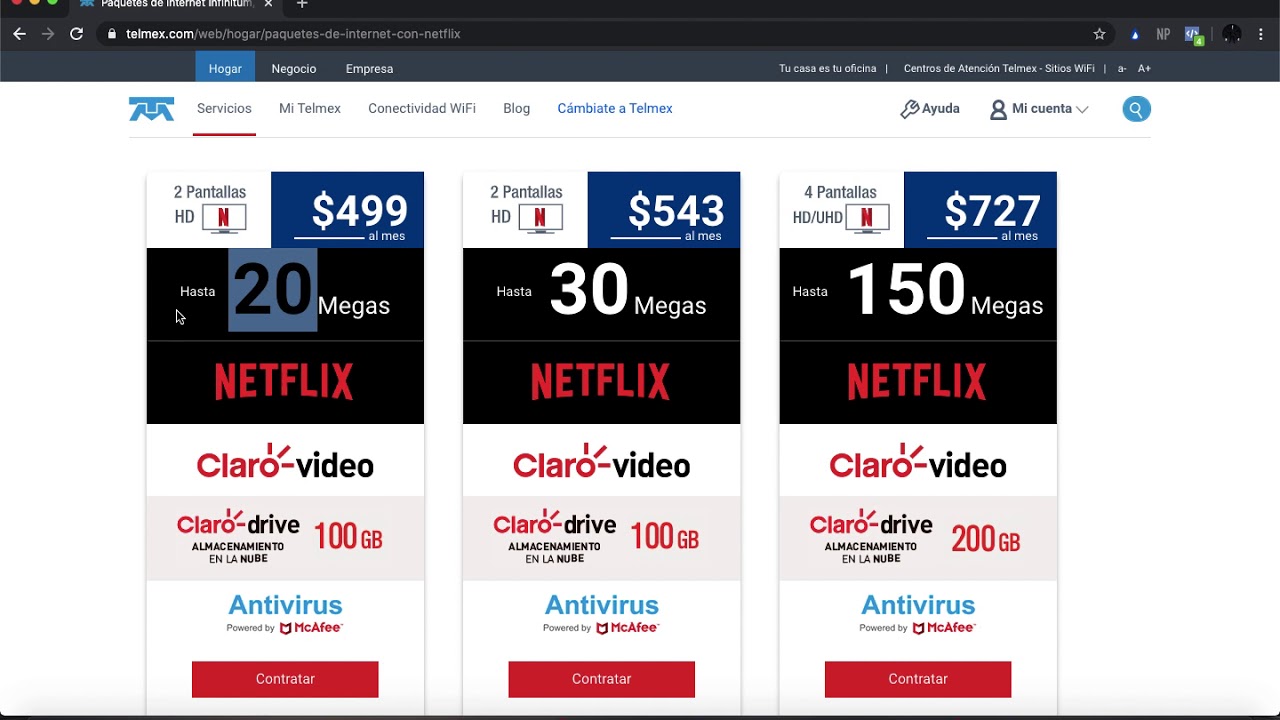Click the Claro video logo in the $543 plan

point(601,462)
